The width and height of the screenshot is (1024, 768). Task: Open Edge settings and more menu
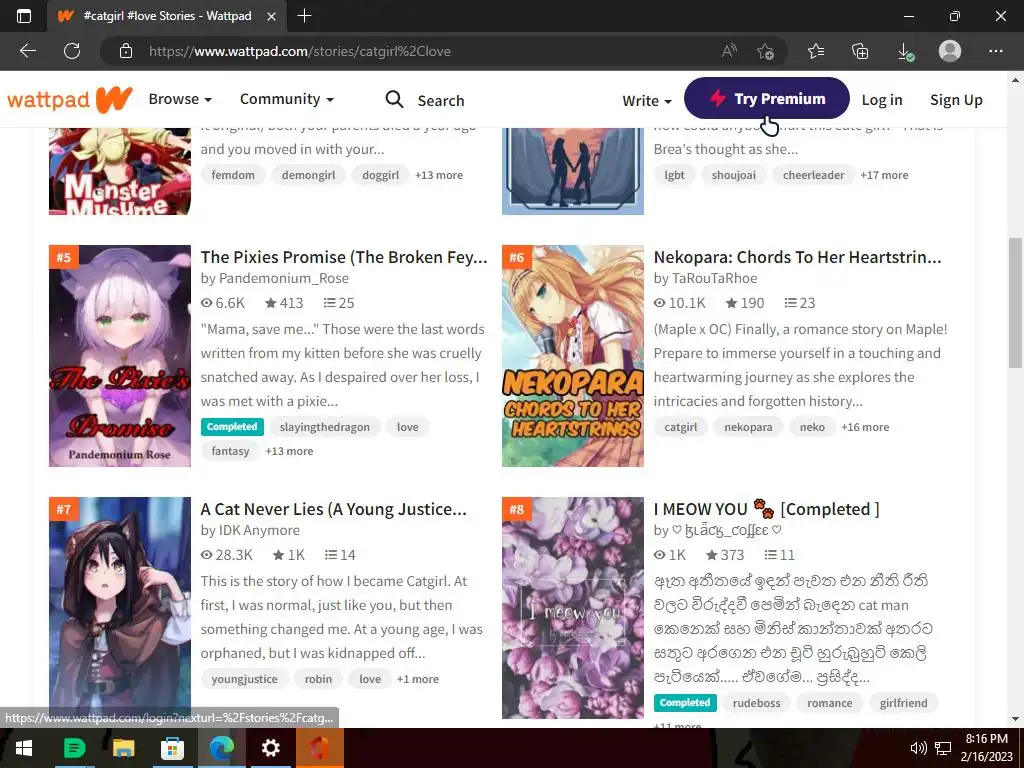[x=995, y=51]
